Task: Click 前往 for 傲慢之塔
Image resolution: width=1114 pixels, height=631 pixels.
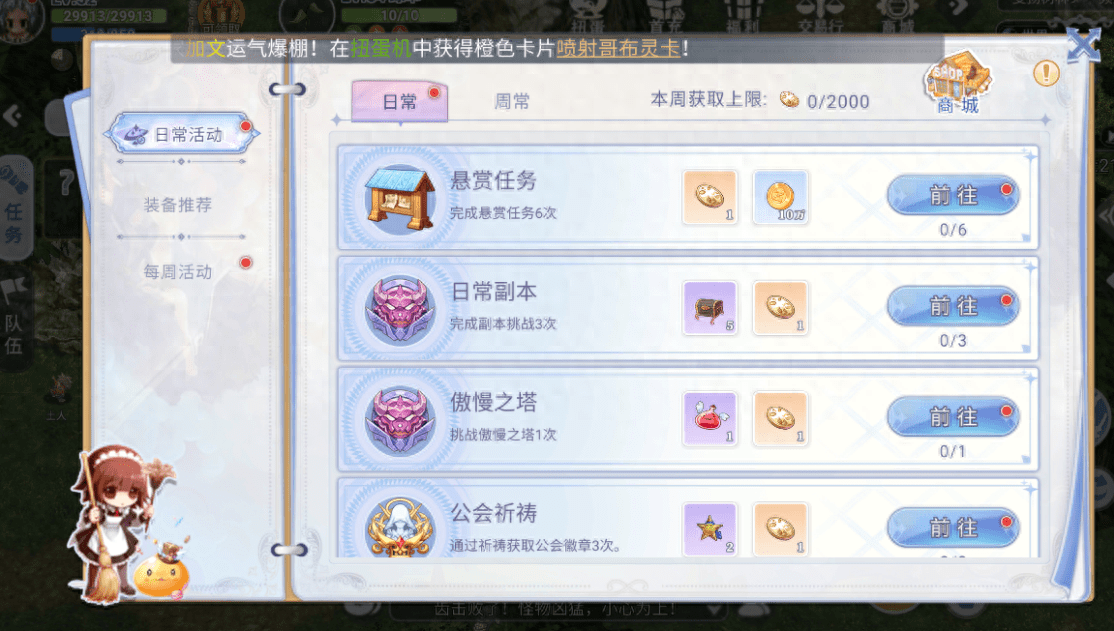Action: (x=953, y=416)
